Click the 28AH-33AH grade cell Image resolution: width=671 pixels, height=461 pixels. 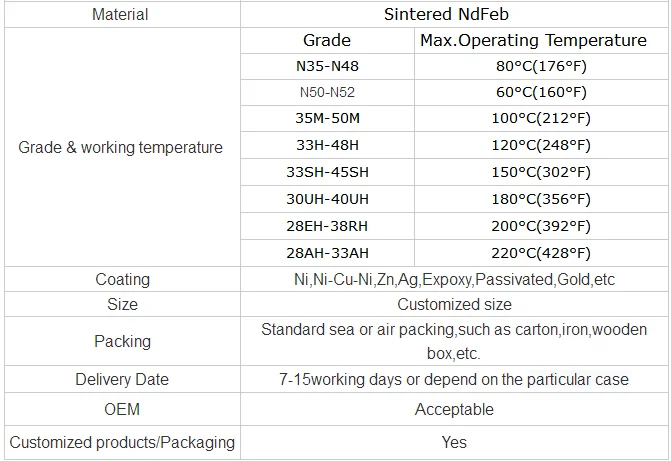[327, 253]
